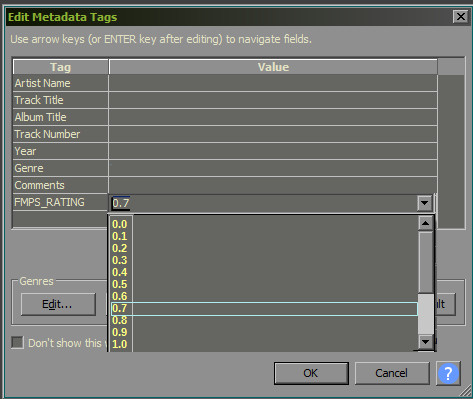Click the Track Number value cell
The image size is (473, 399).
coord(273,134)
